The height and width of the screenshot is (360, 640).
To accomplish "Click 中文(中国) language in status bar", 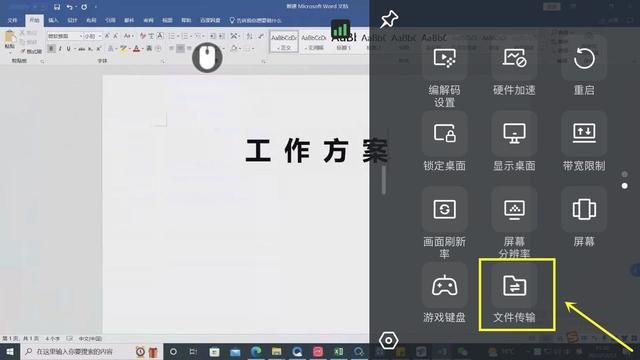I will point(90,339).
